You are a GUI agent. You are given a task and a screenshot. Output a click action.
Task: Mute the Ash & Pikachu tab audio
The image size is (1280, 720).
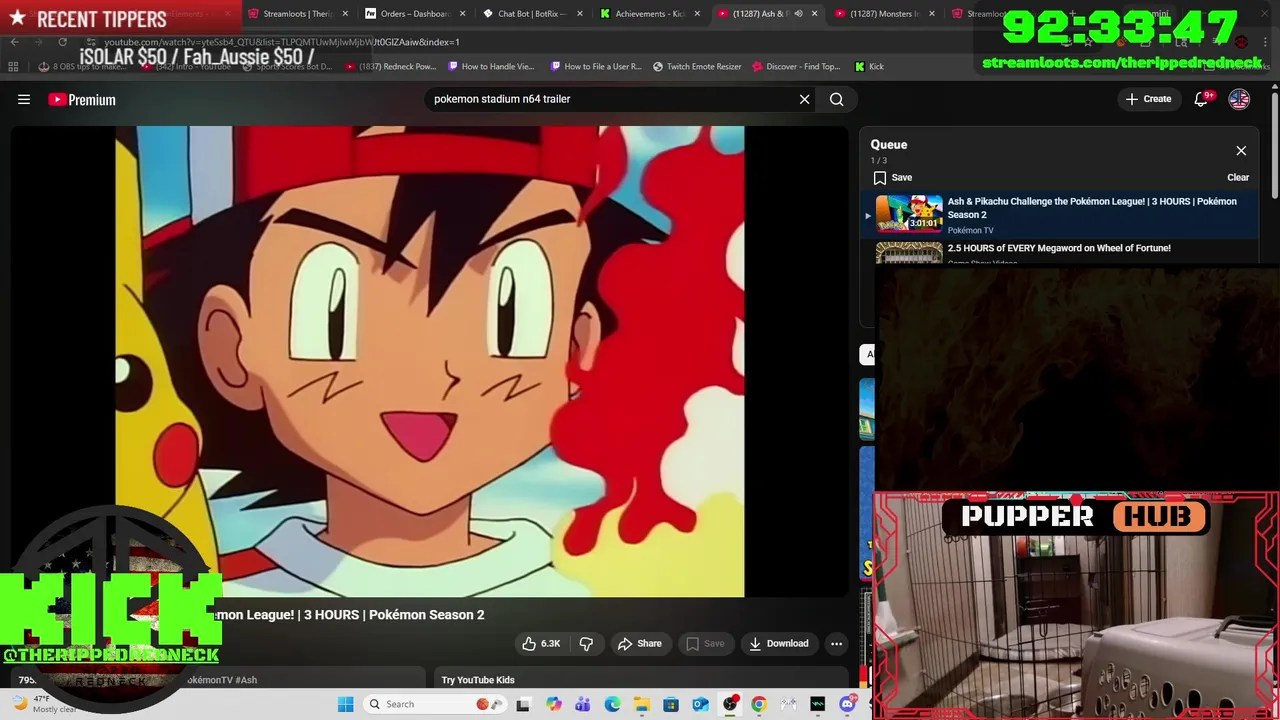pos(798,14)
